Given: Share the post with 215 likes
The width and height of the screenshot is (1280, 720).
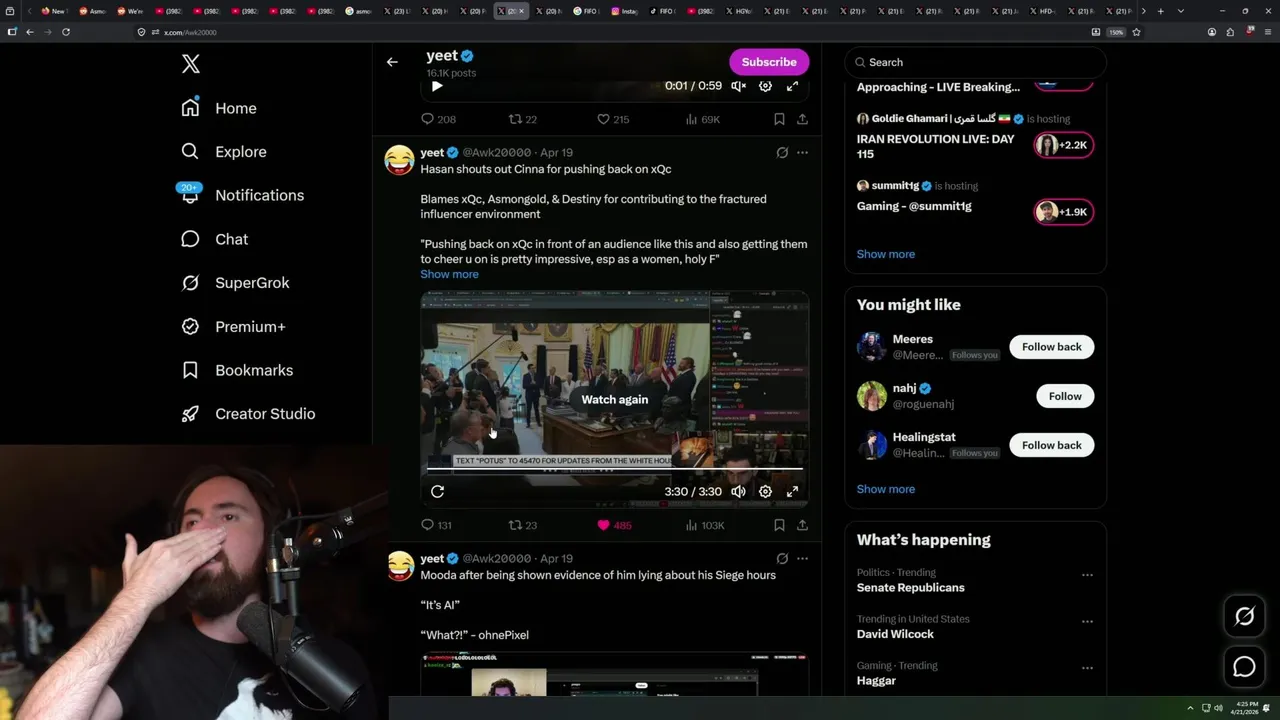Looking at the screenshot, I should [802, 119].
